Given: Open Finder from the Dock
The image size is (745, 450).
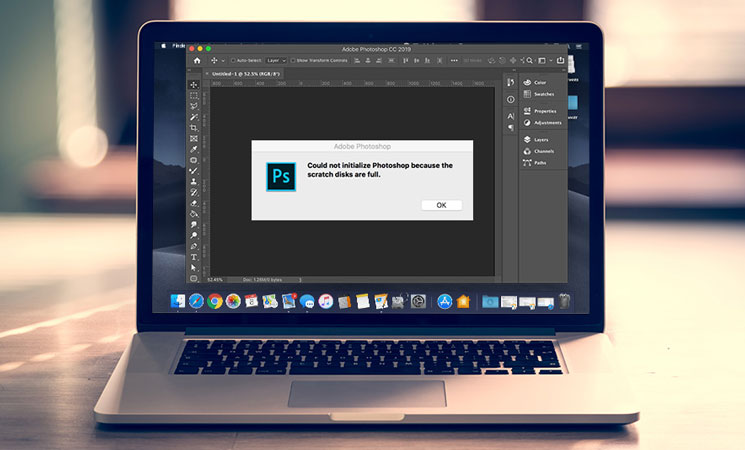Looking at the screenshot, I should [x=177, y=301].
